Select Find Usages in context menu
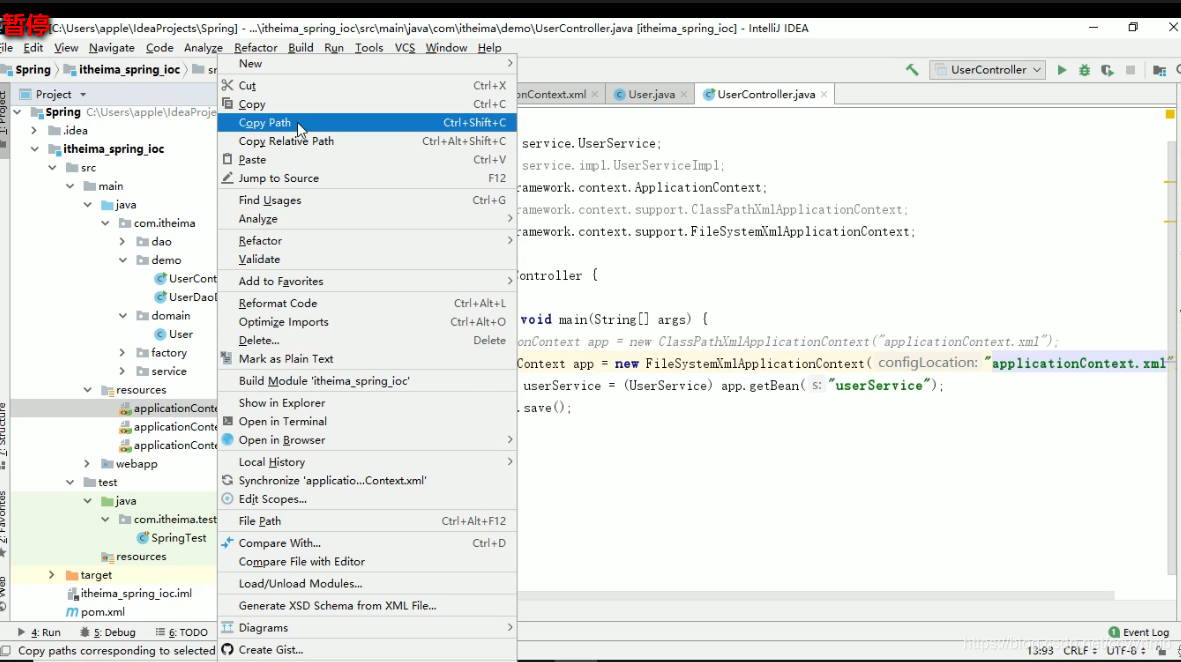The width and height of the screenshot is (1181, 662). pyautogui.click(x=367, y=200)
